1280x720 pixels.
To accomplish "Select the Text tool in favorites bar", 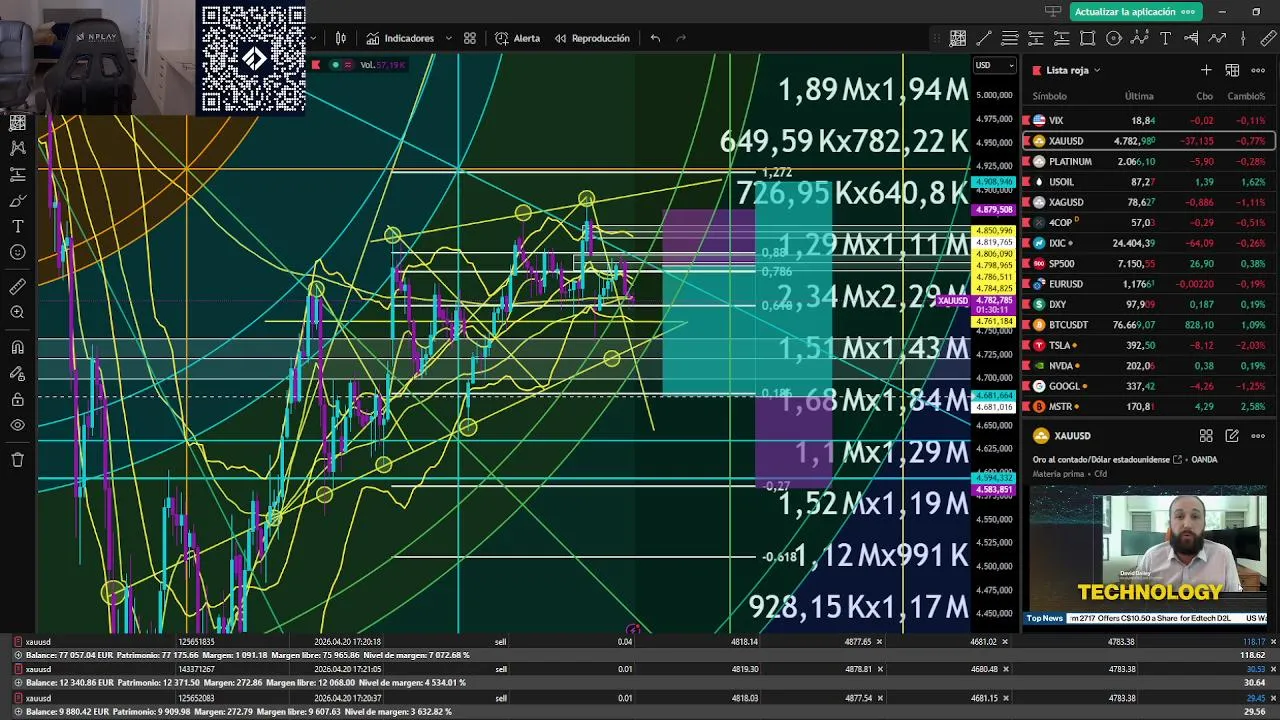I will pos(1166,38).
